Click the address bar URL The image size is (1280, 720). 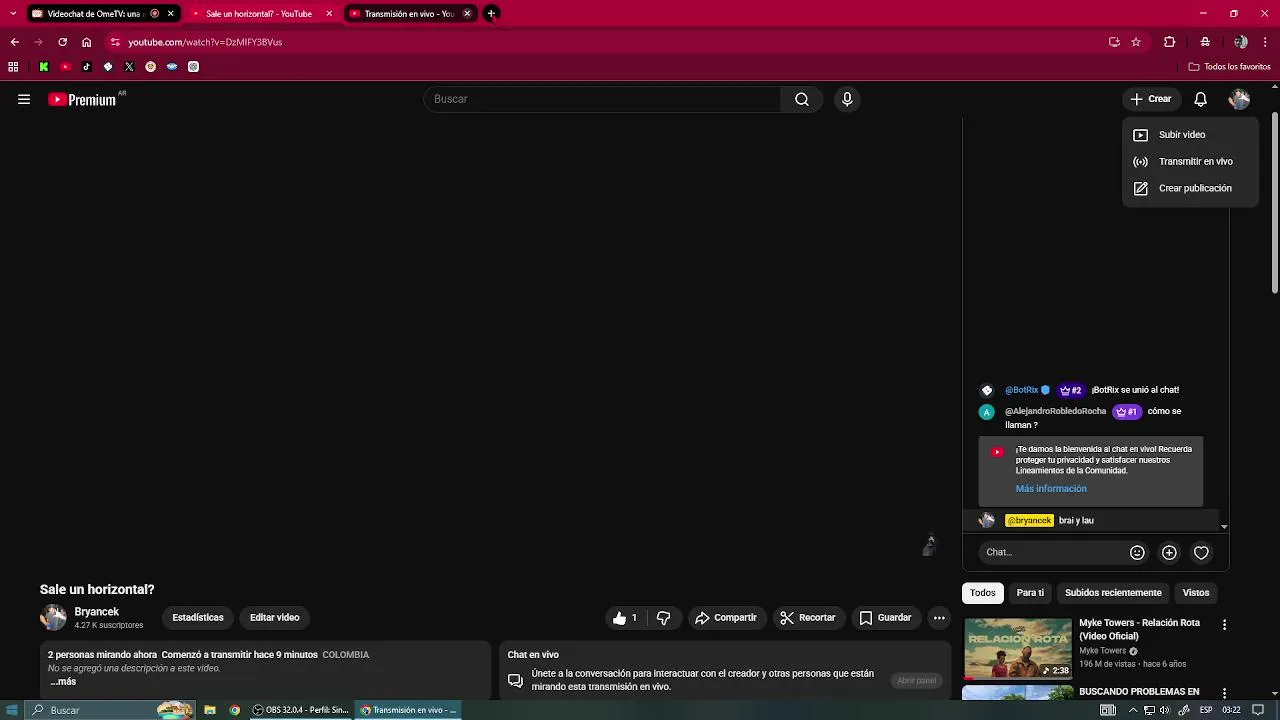(x=205, y=42)
